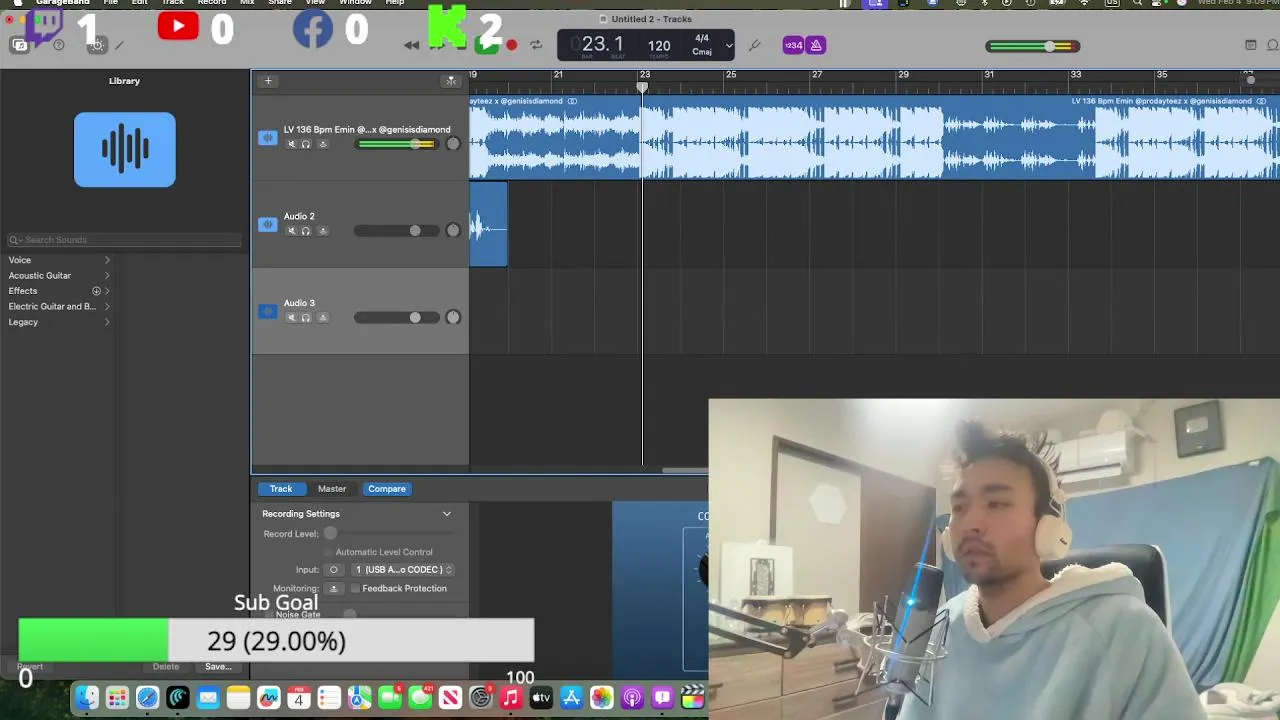Adjust the Audio 2 volume slider
Viewport: 1280px width, 720px height.
coord(396,231)
